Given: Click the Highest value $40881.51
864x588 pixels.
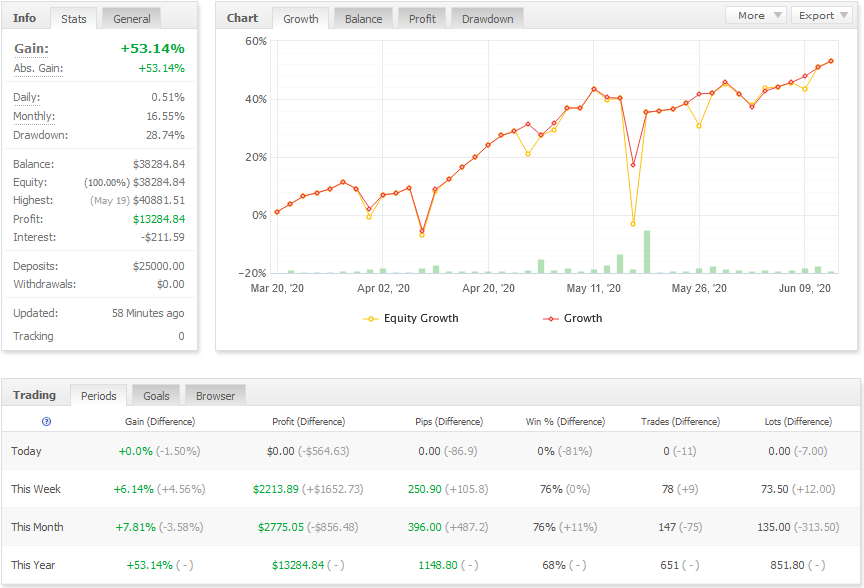Looking at the screenshot, I should pos(159,200).
